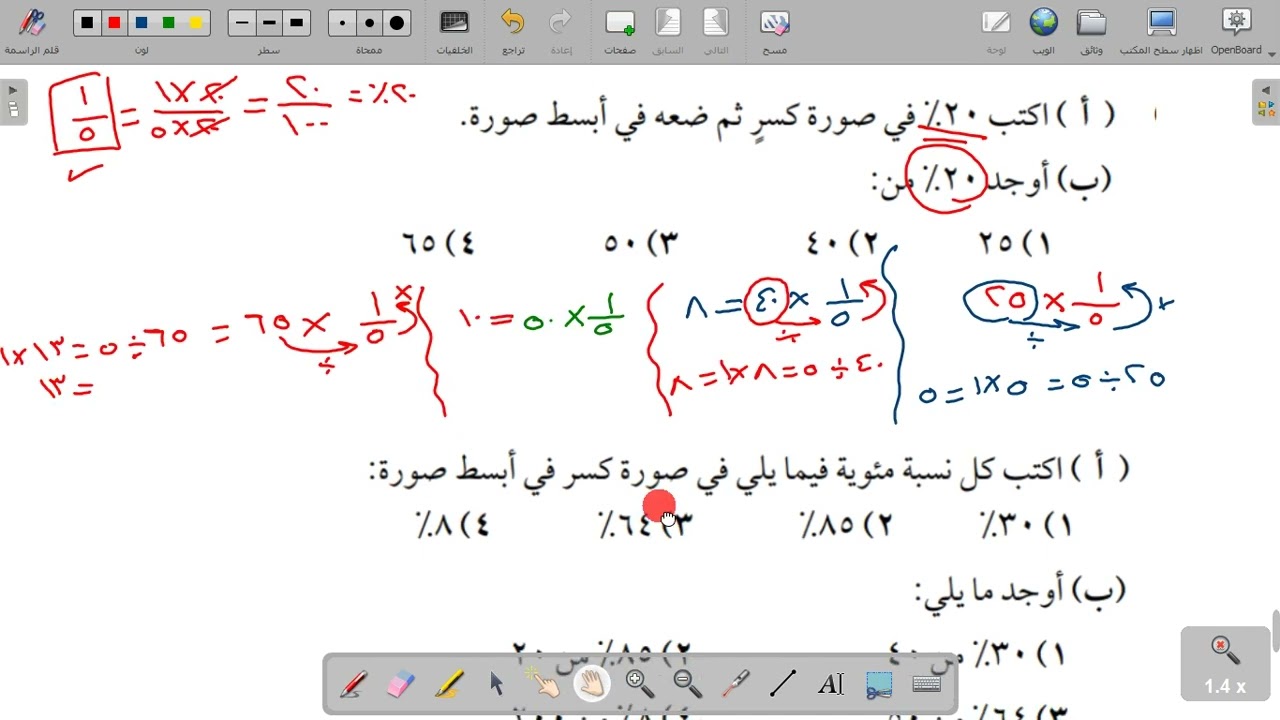Select the yellow Highlighter tool
Viewport: 1280px width, 720px height.
tap(449, 684)
